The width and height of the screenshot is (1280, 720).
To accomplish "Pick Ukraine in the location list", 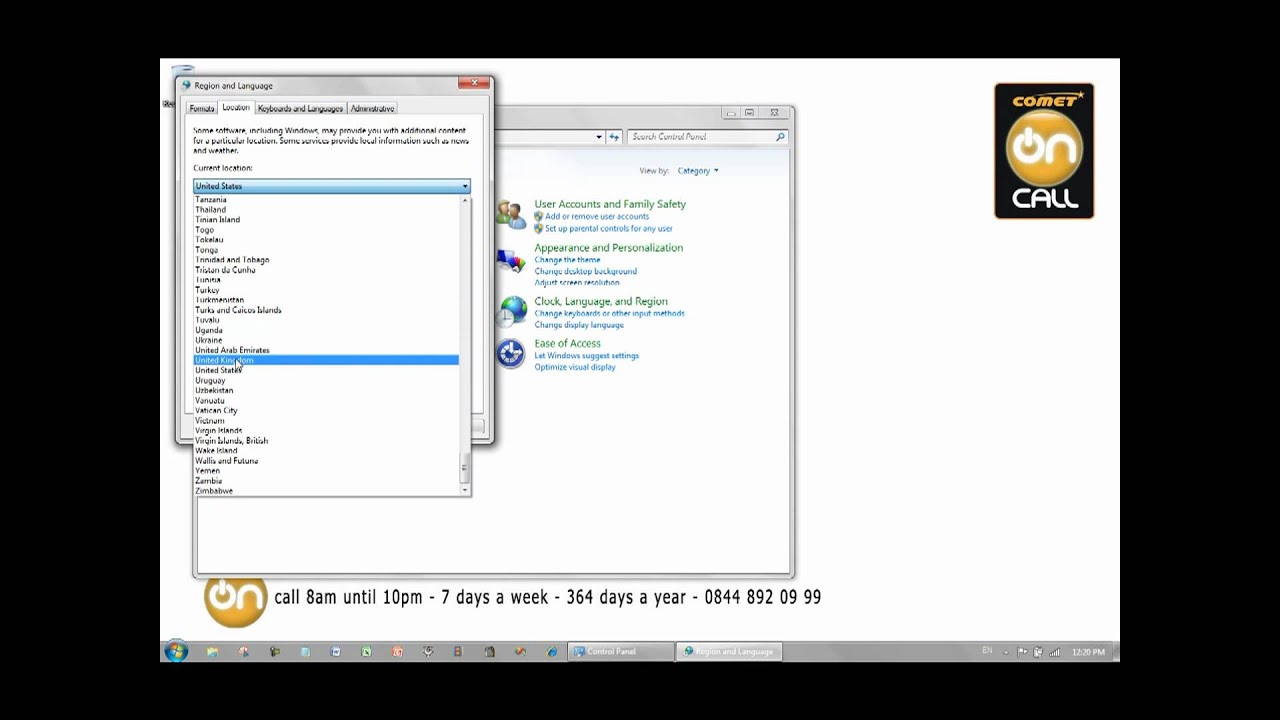I will click(x=326, y=340).
